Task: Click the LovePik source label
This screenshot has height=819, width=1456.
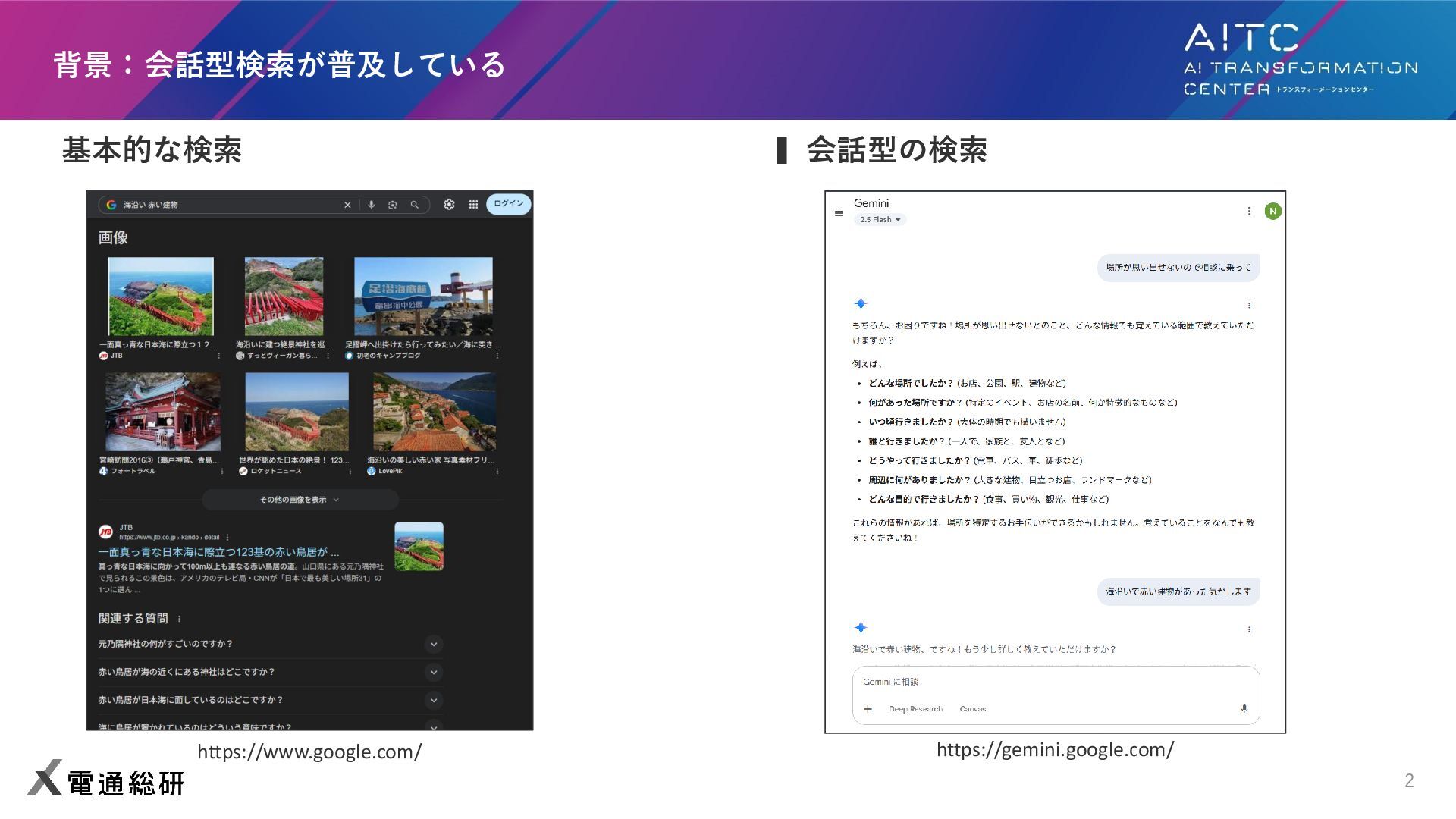Action: 391,471
